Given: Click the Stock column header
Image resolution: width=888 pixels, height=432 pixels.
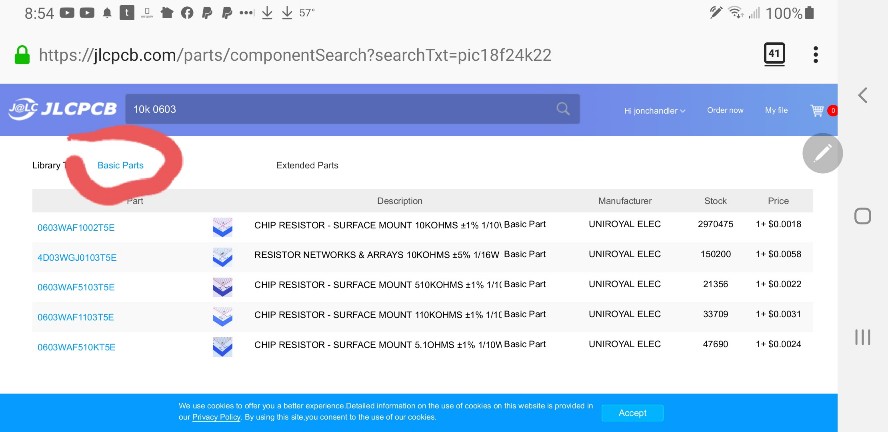Looking at the screenshot, I should [x=715, y=201].
